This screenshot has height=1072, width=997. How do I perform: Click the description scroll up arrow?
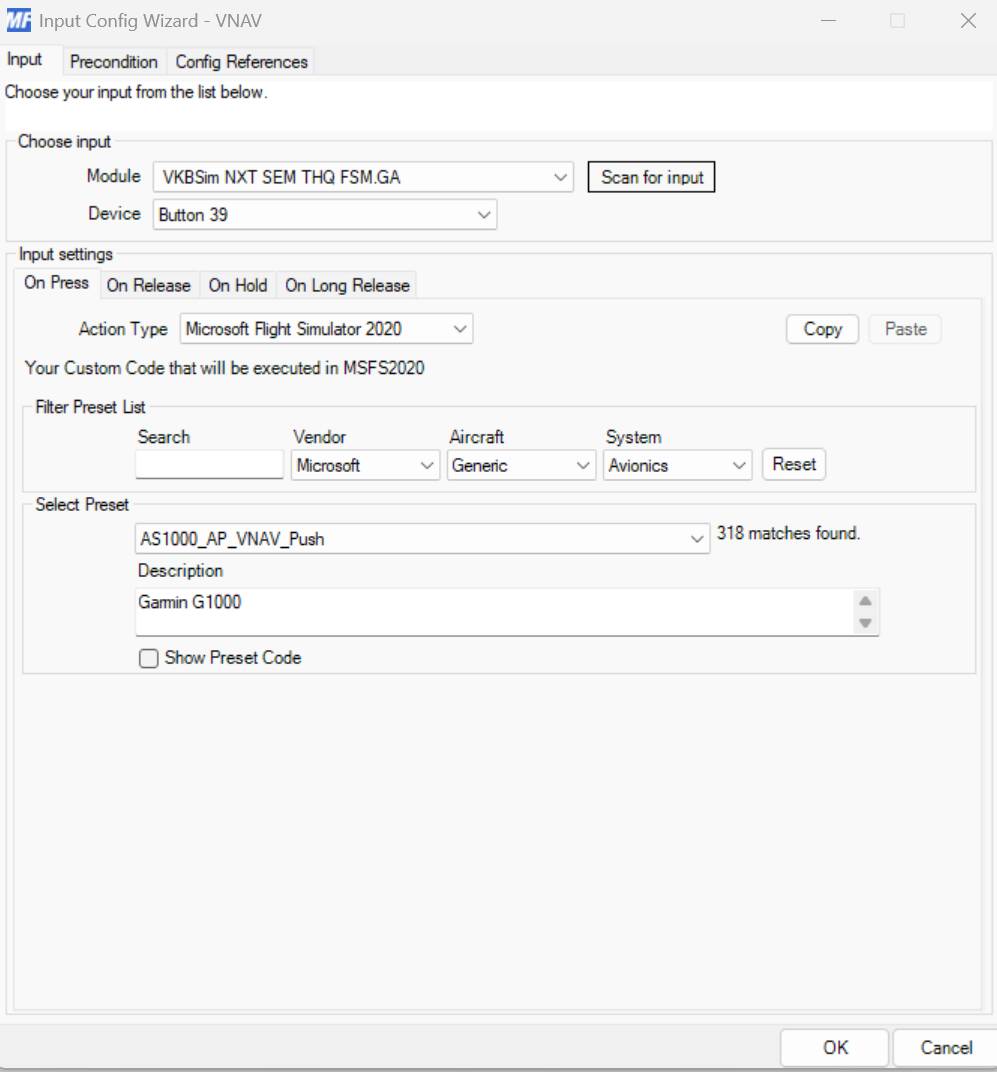tap(865, 601)
